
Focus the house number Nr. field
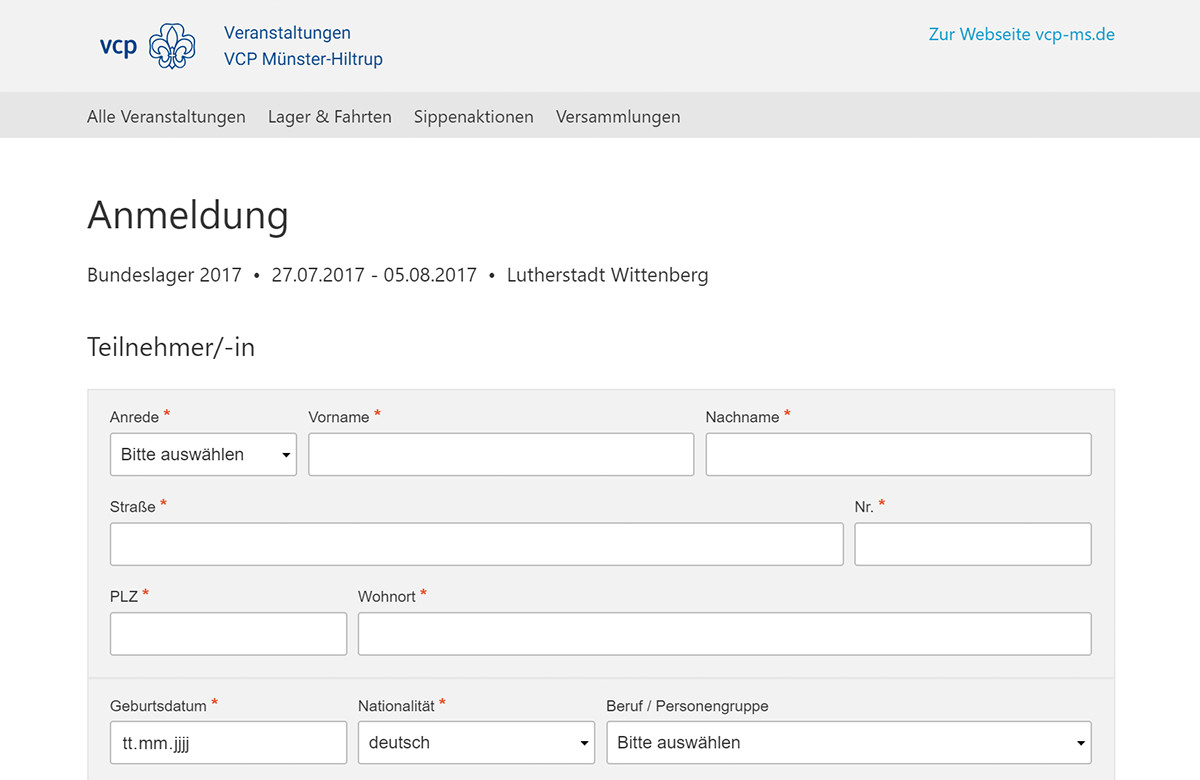972,544
